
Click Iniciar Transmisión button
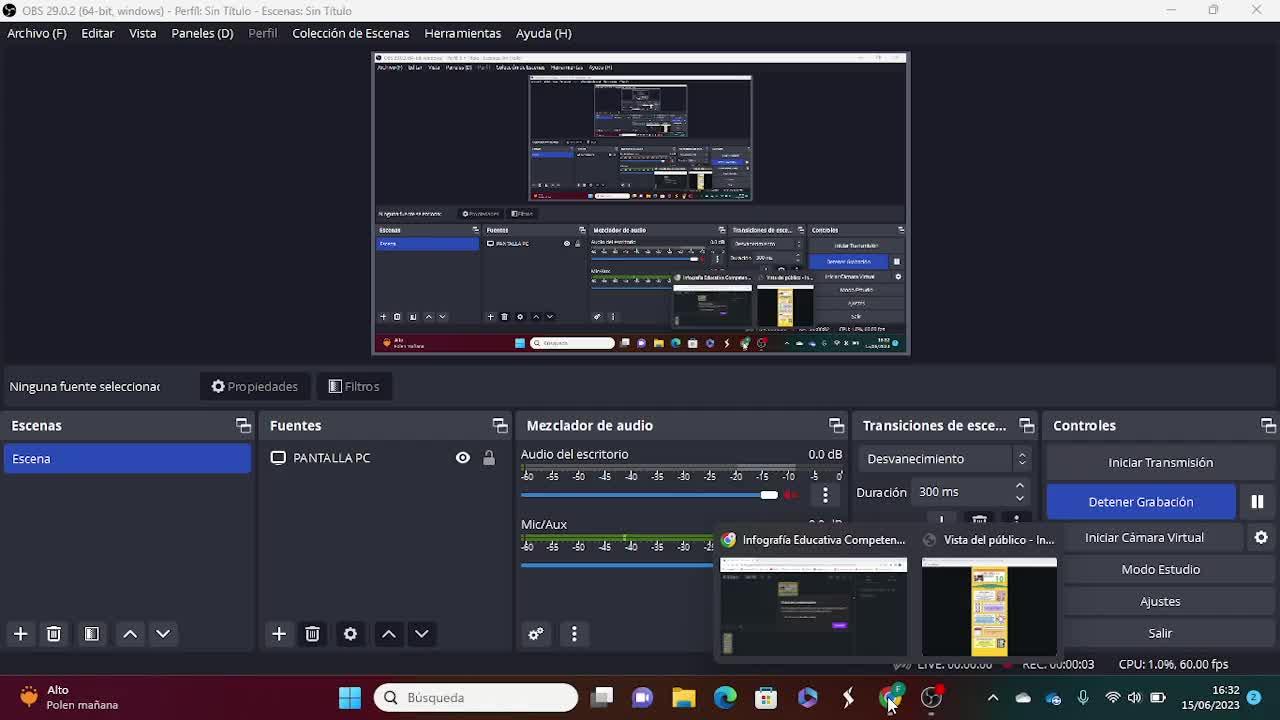[x=1160, y=462]
